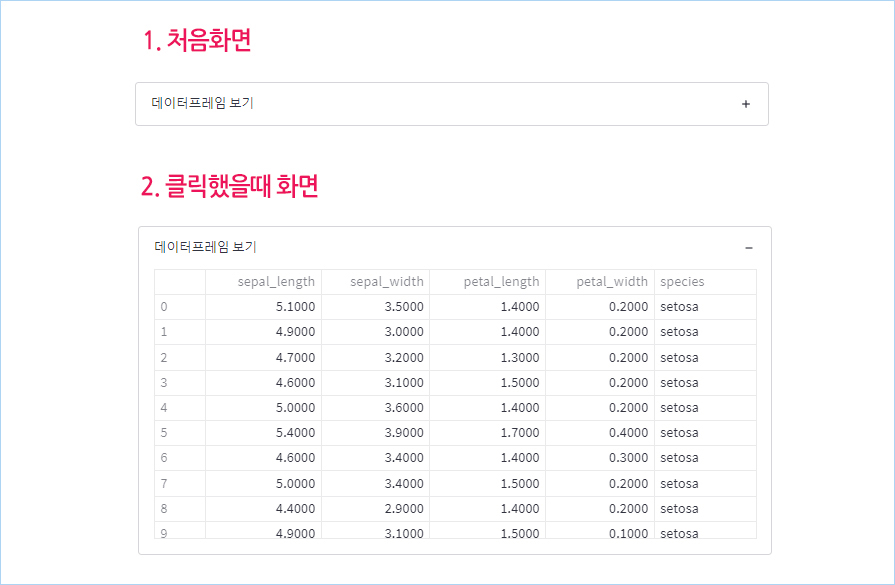The image size is (895, 585).
Task: Click petal_width cell 0.4000 in row 5
Action: (600, 433)
